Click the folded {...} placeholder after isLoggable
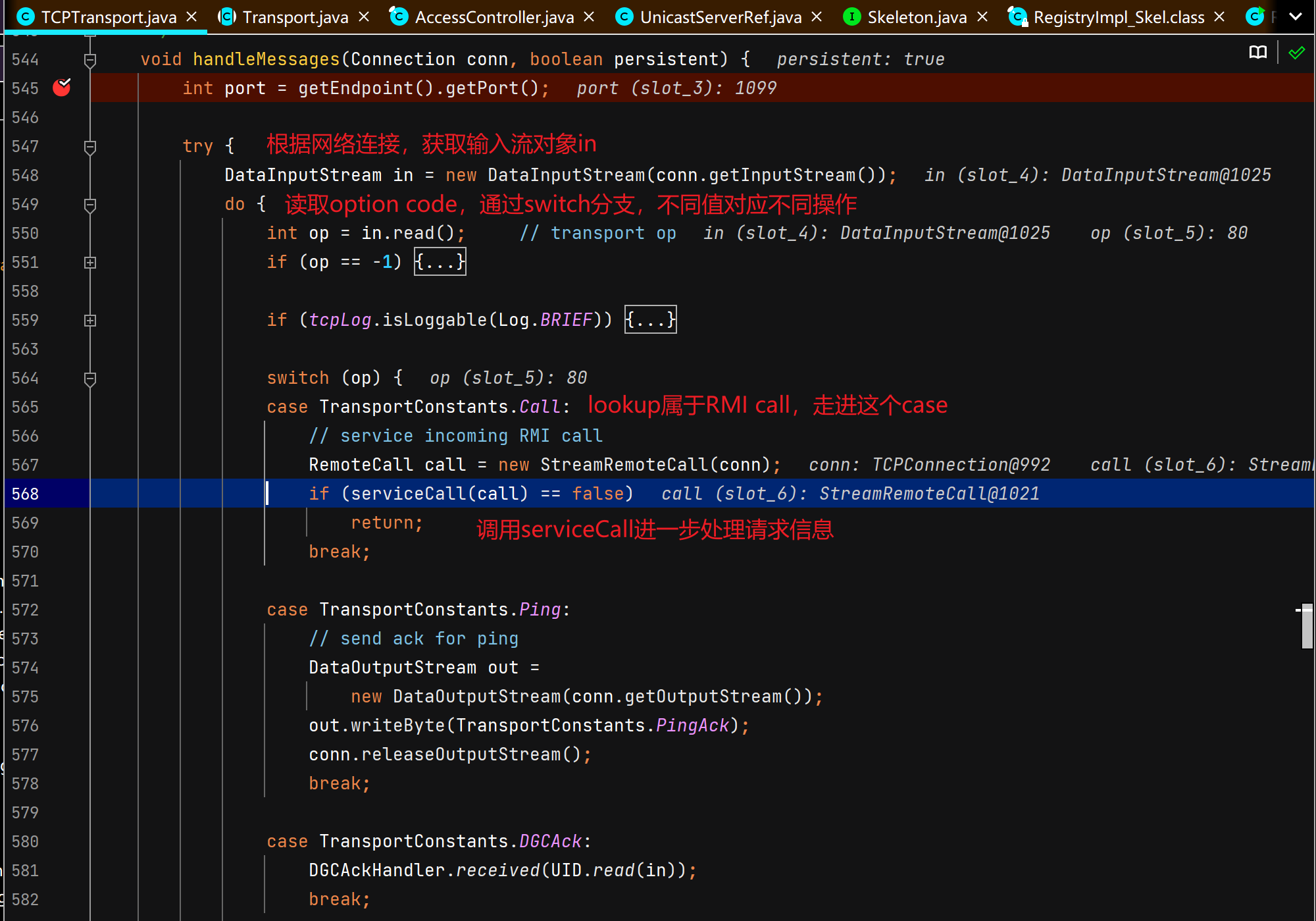 coord(650,320)
